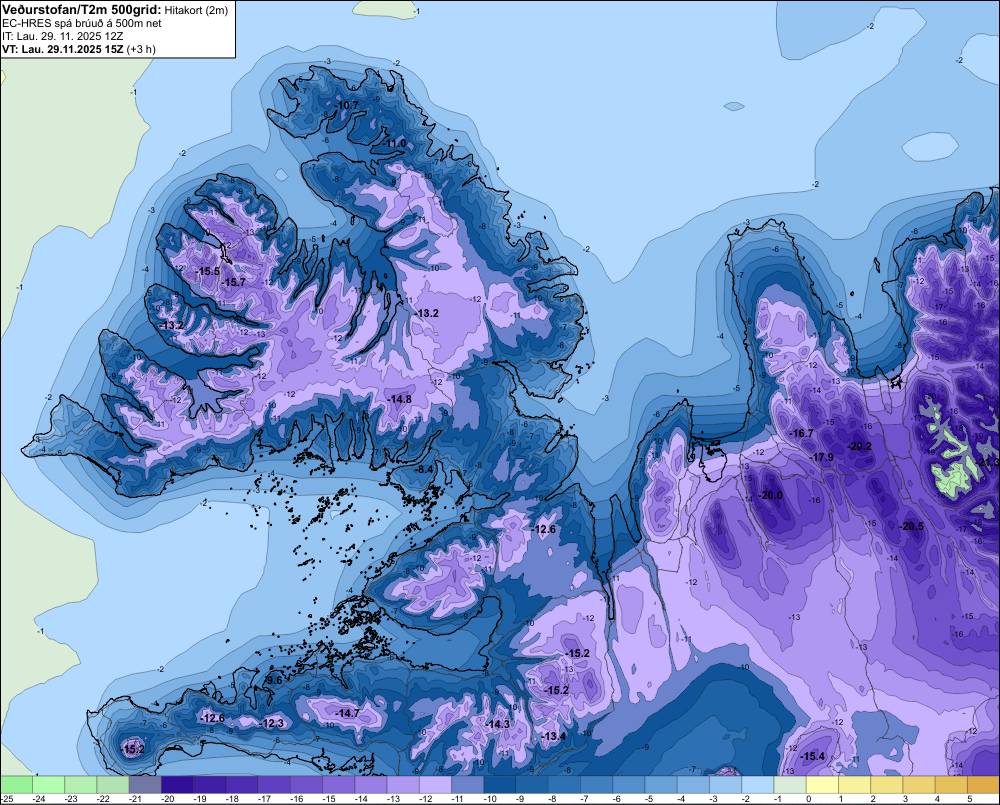This screenshot has width=1000, height=805.
Task: Click the title text Veðurstofan/T2m 500grid
Action: pos(82,10)
